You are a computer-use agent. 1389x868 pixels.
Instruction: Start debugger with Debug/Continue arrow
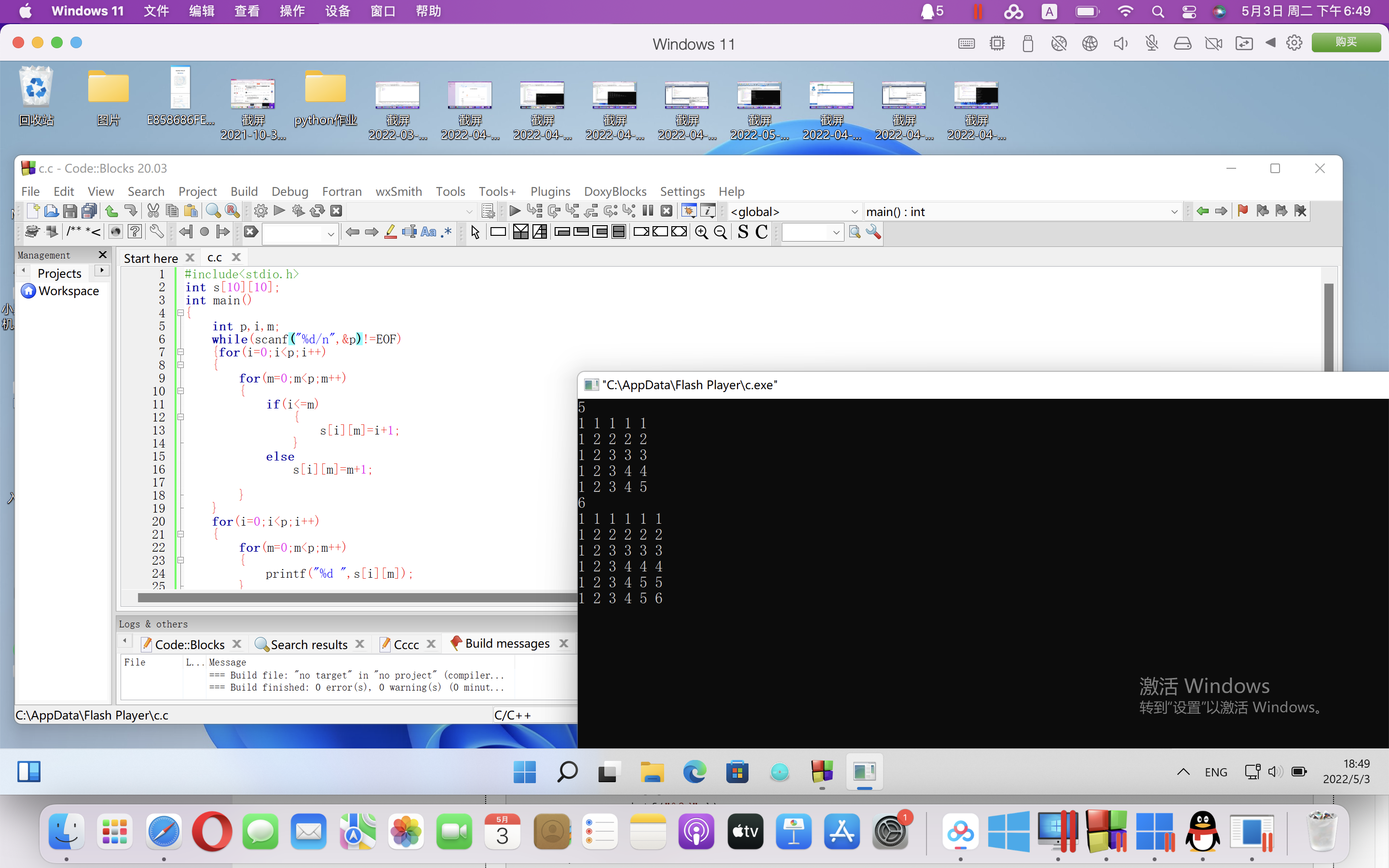515,211
